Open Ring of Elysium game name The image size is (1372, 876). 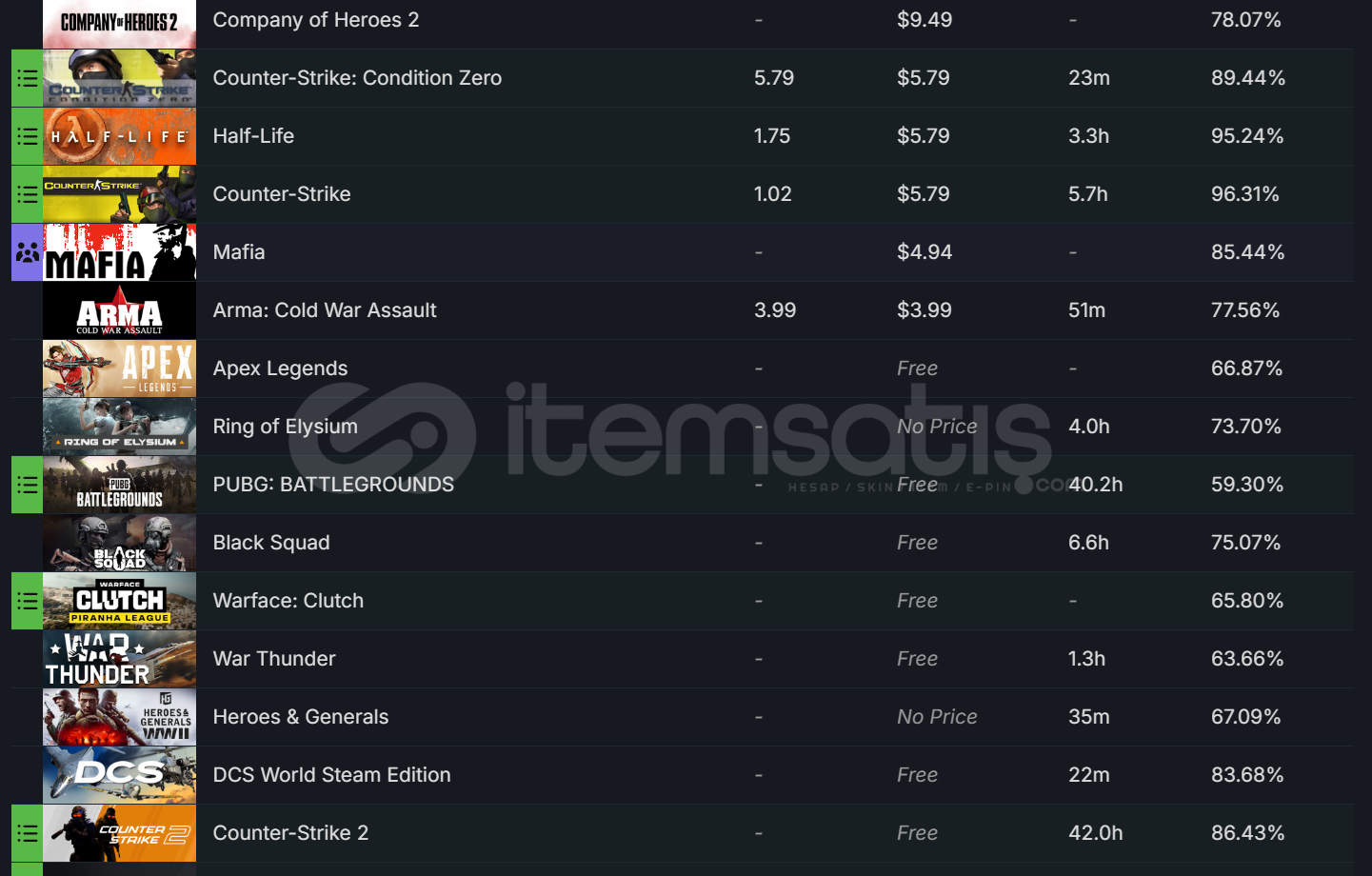point(286,427)
